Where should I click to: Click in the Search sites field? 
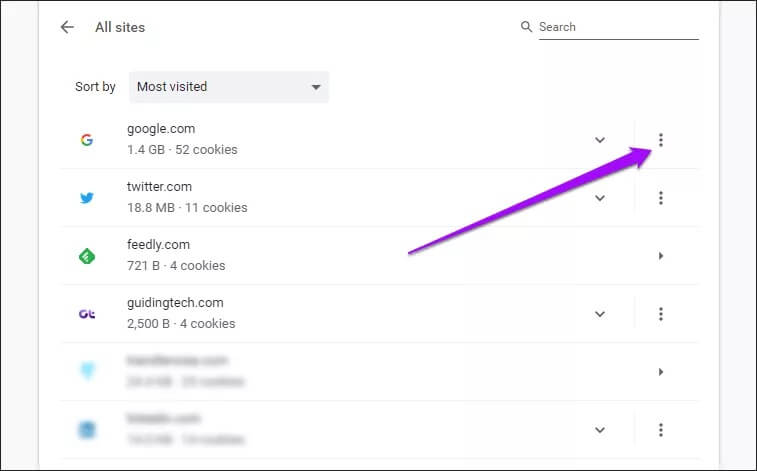617,27
